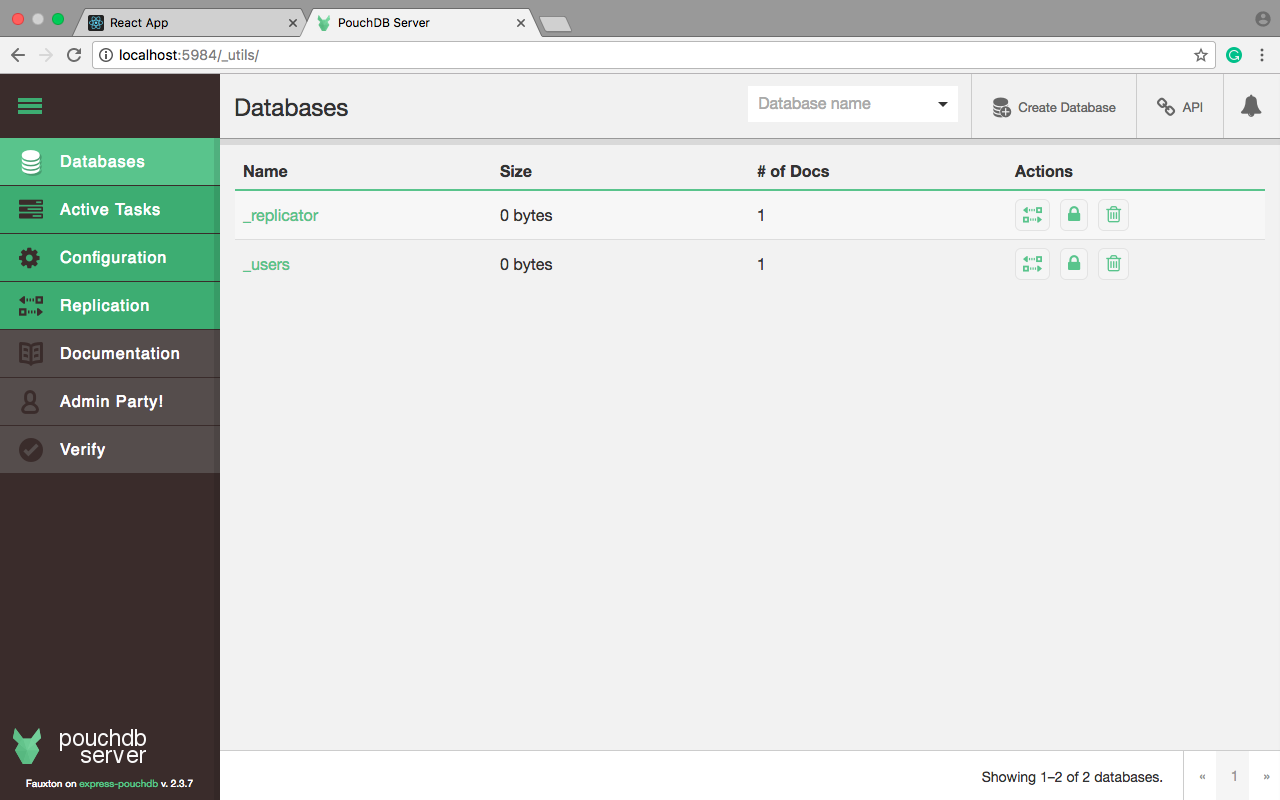The height and width of the screenshot is (800, 1280).
Task: Reload the page
Action: (x=74, y=55)
